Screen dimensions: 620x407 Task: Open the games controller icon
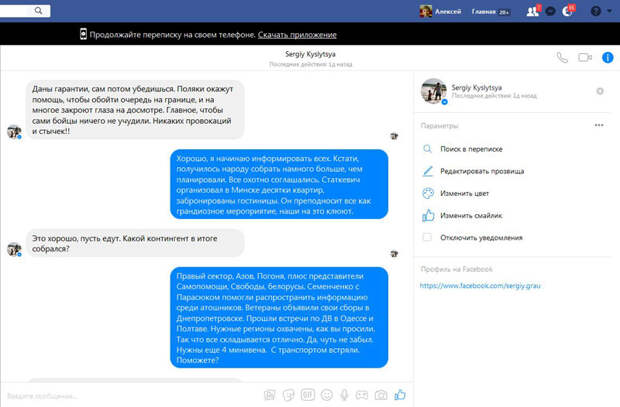362,395
